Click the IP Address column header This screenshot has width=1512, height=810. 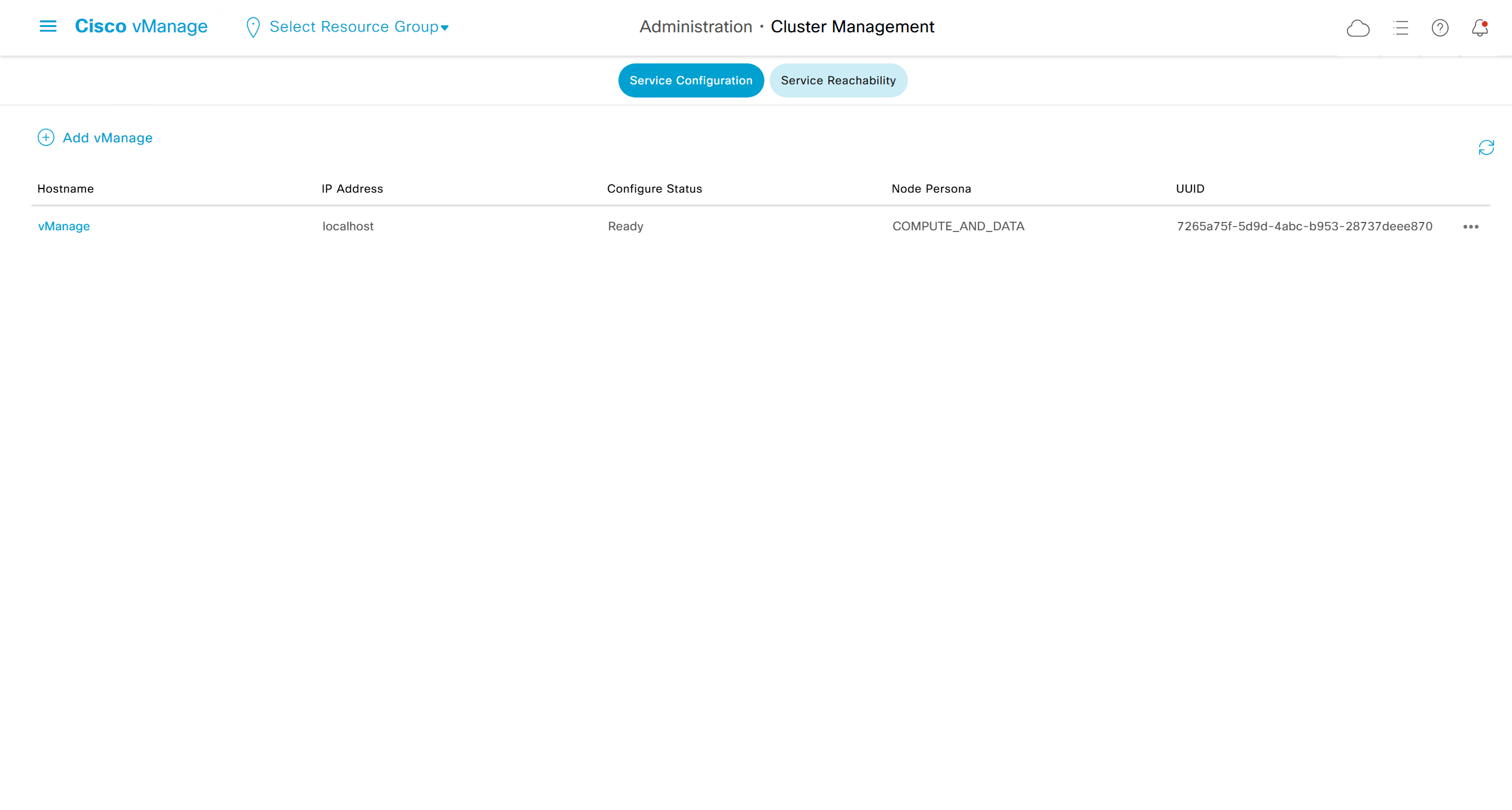click(352, 189)
